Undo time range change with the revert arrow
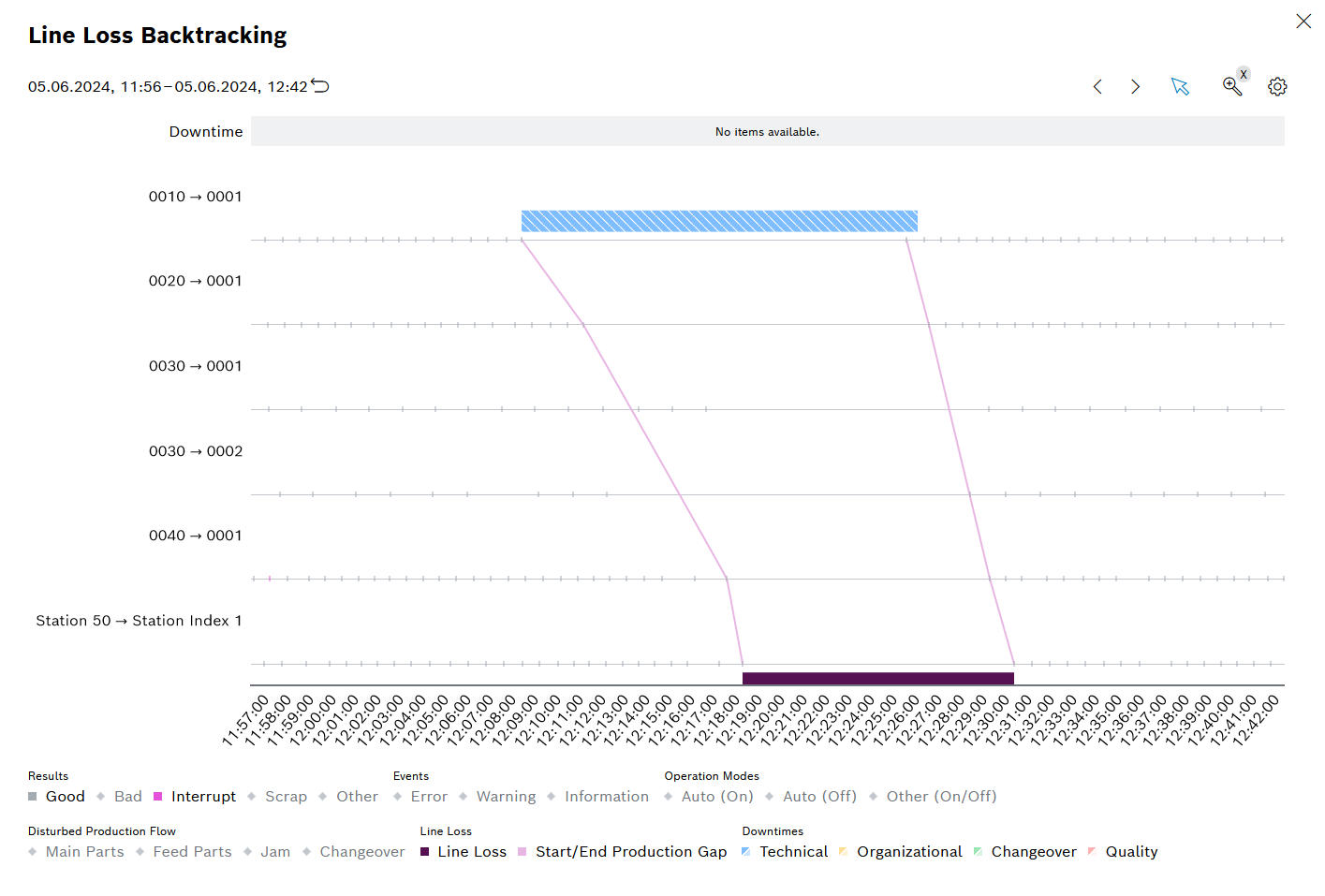The height and width of the screenshot is (896, 1325). pos(319,84)
